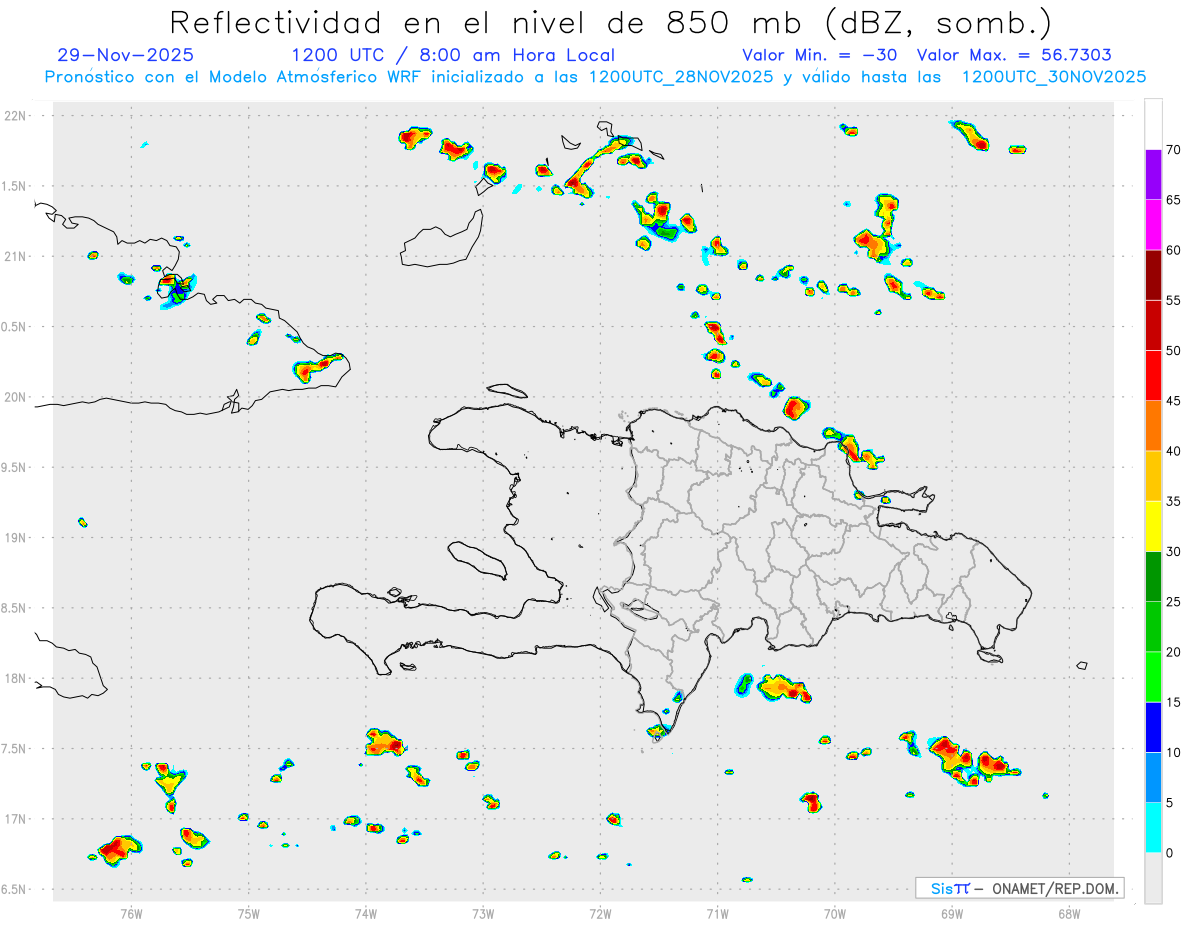Image resolution: width=1200 pixels, height=927 pixels.
Task: Click the "18N" latitude axis label
Action: 16,678
